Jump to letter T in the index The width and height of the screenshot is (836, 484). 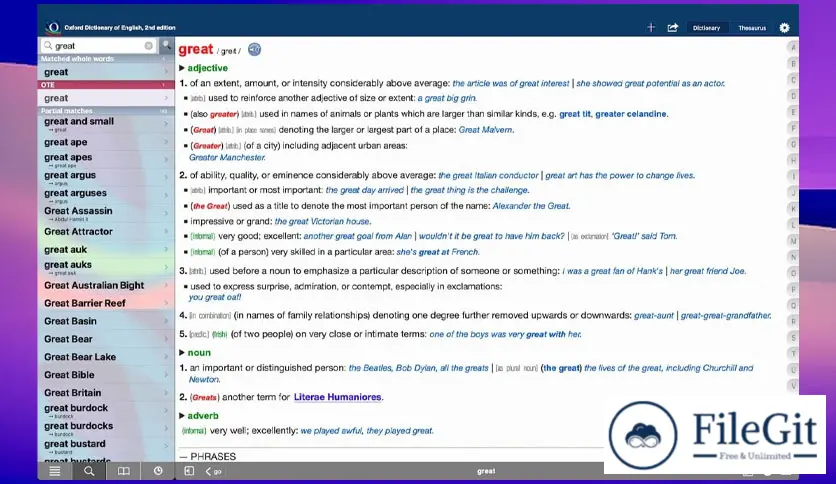[x=793, y=353]
